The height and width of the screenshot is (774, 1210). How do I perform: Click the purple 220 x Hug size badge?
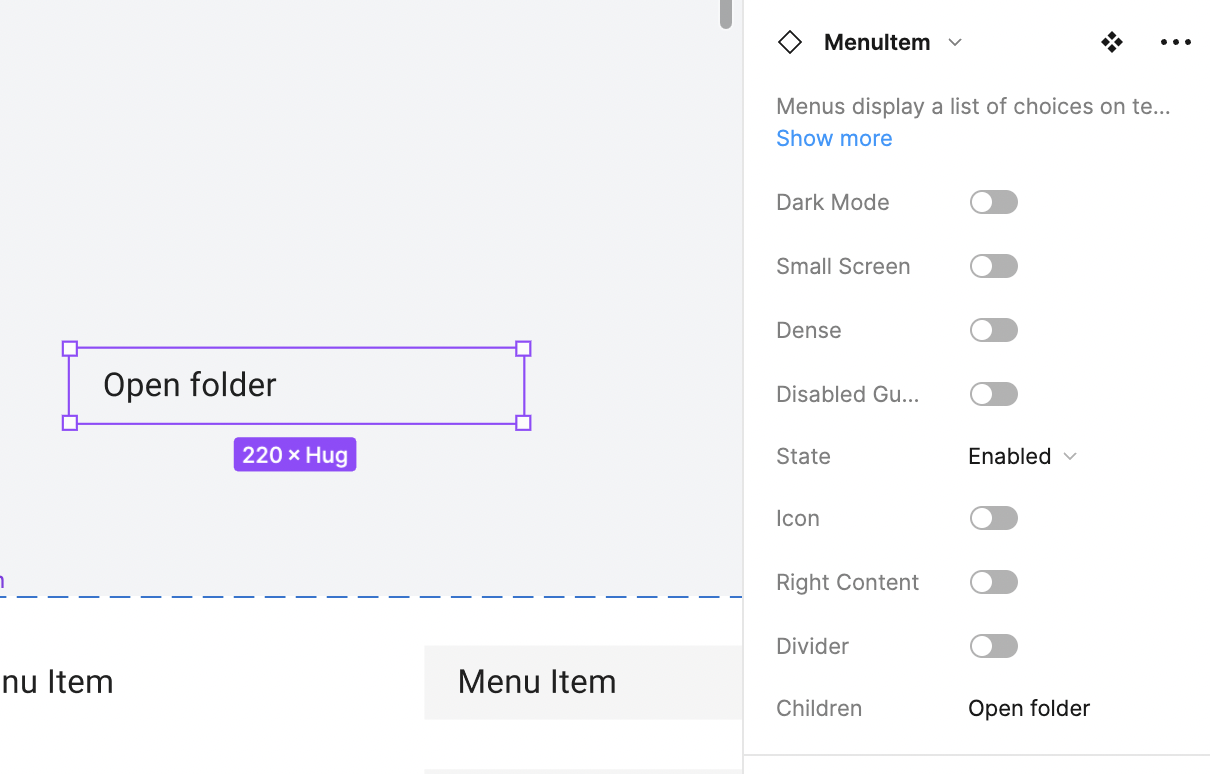pos(295,454)
